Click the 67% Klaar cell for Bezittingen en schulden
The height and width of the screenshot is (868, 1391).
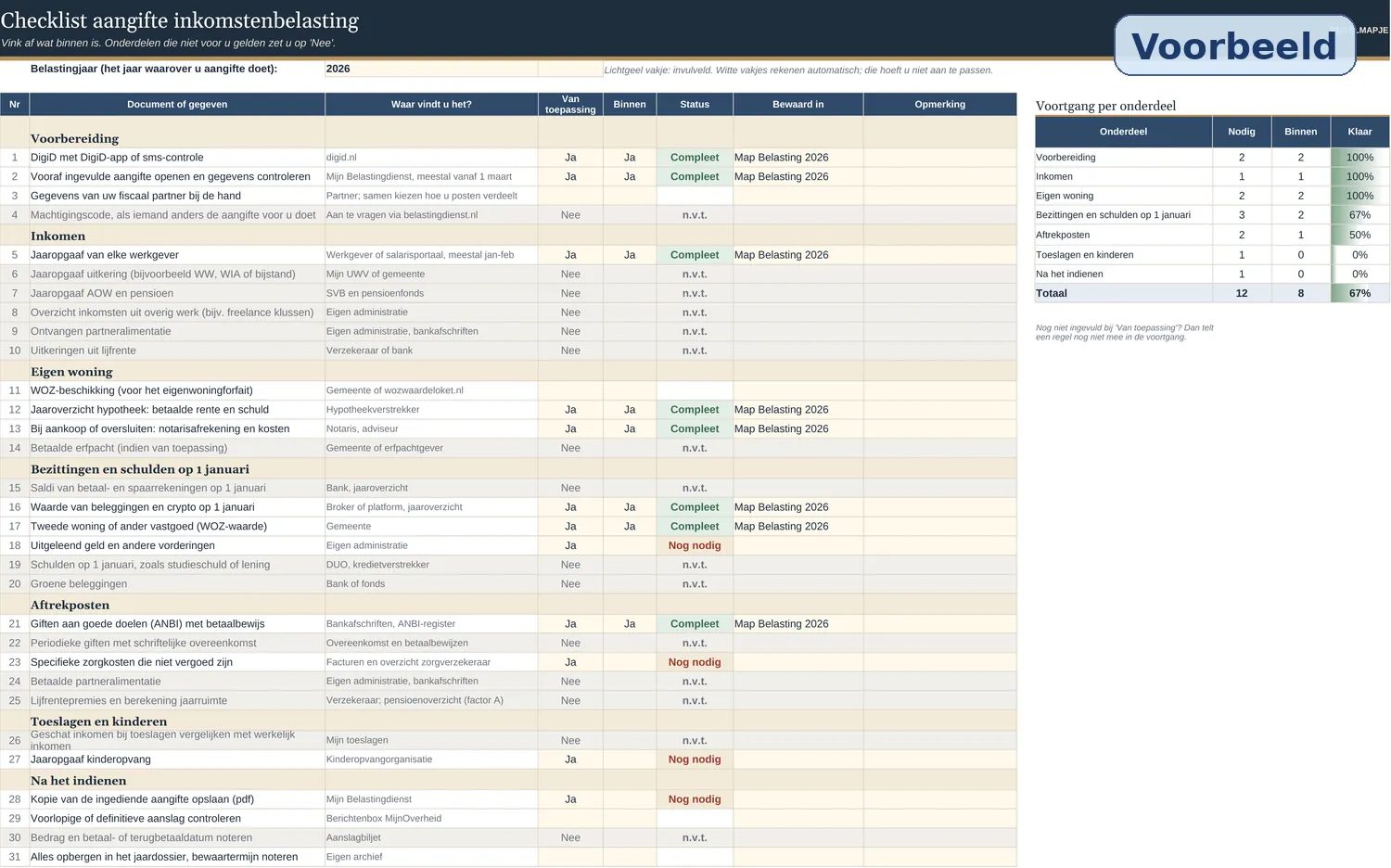tap(1359, 215)
